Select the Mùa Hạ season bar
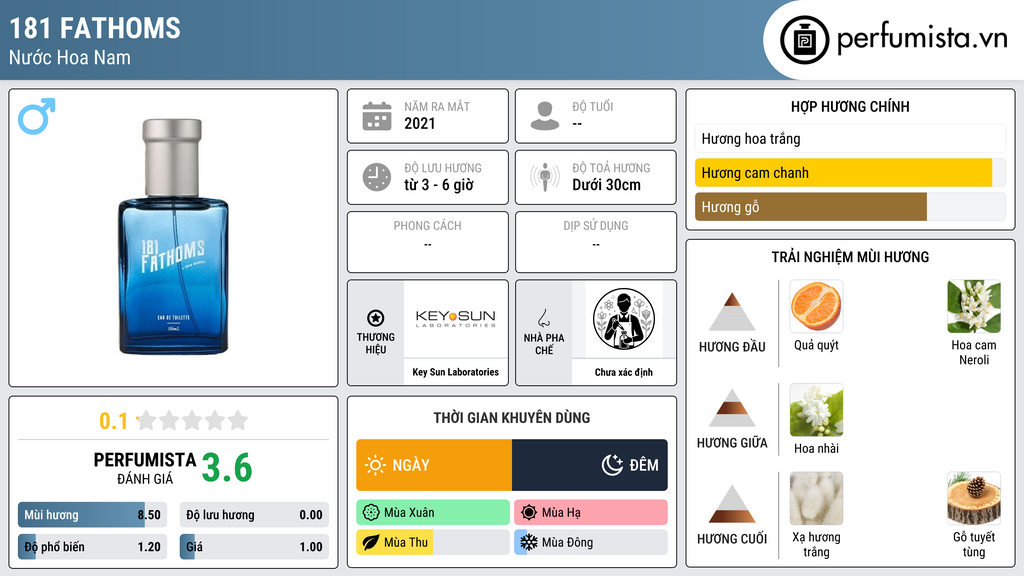The height and width of the screenshot is (576, 1024). (x=591, y=513)
